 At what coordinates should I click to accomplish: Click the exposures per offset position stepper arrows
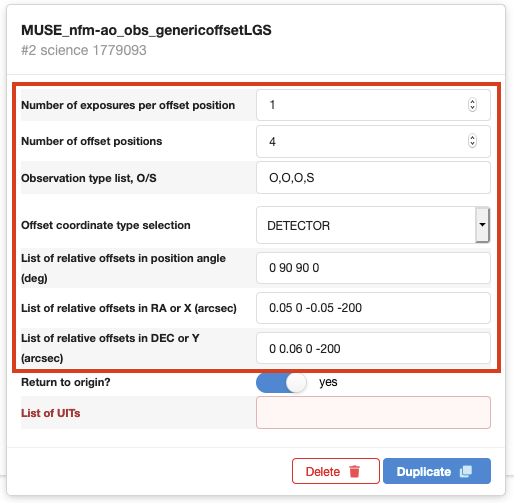click(472, 105)
